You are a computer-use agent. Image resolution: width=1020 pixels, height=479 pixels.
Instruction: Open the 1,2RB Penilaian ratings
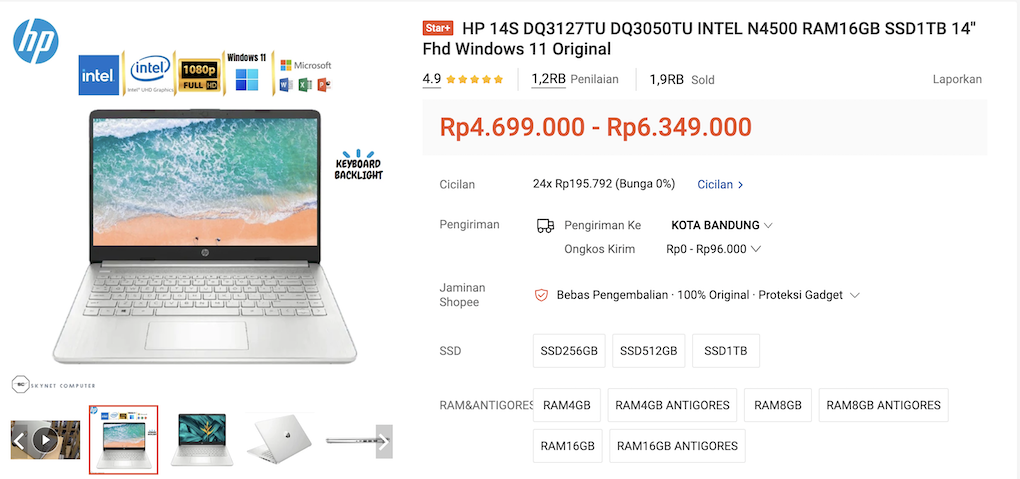click(x=575, y=79)
